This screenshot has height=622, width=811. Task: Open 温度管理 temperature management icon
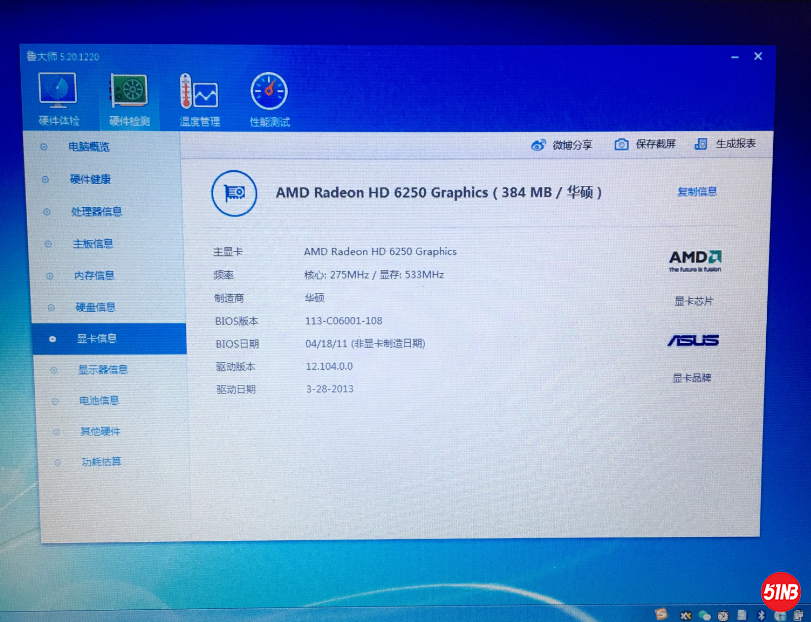[x=199, y=93]
